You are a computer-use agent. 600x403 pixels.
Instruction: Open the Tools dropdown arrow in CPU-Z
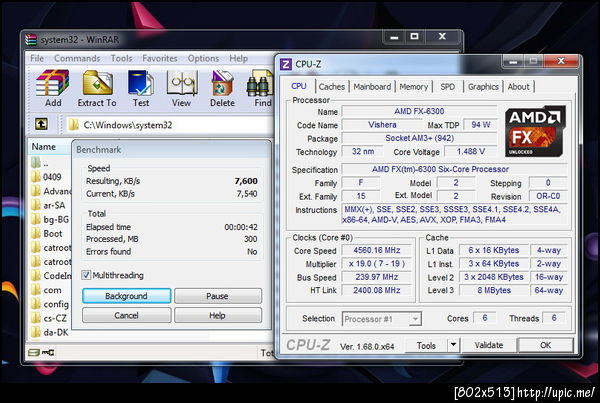453,345
